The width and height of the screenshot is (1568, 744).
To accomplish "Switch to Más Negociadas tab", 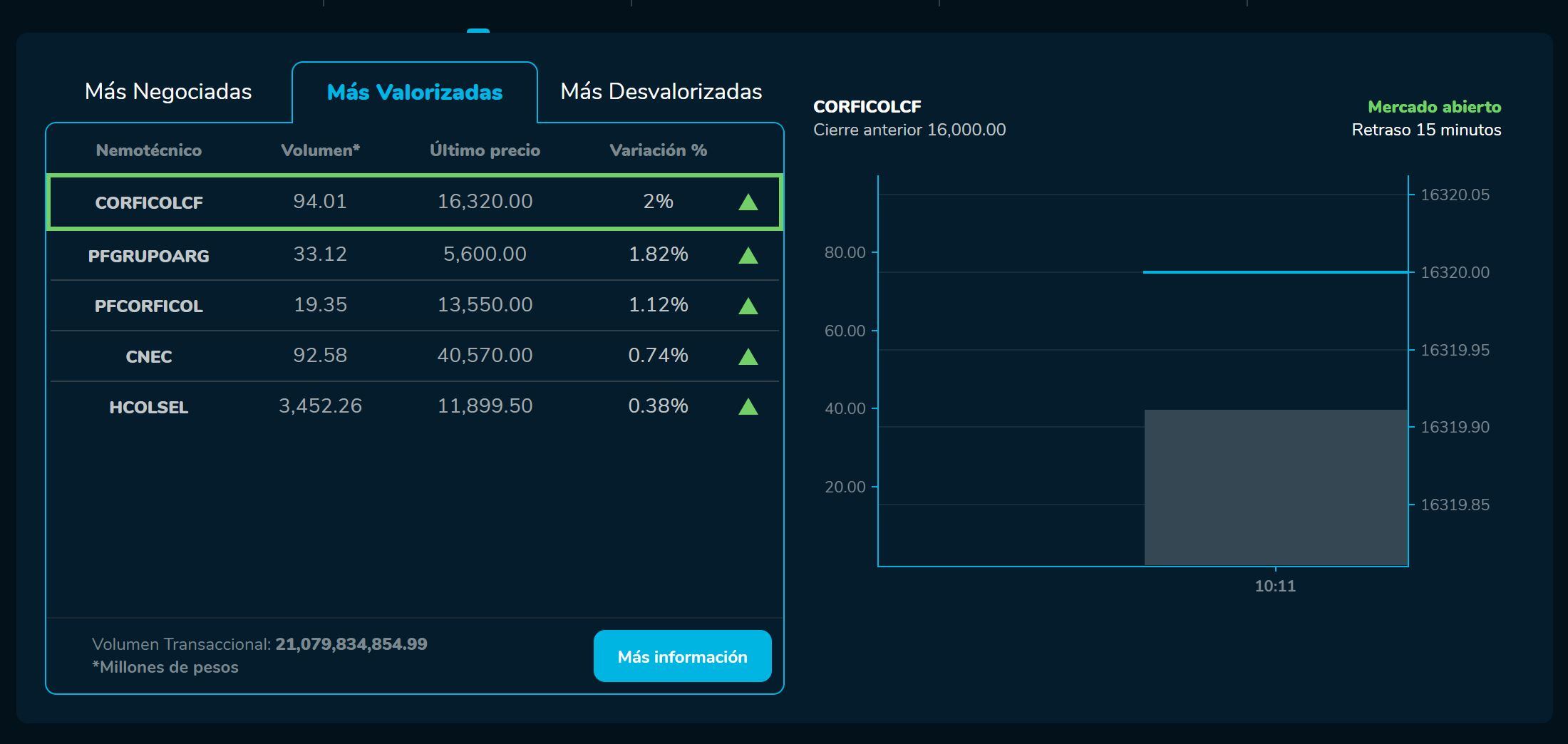I will pyautogui.click(x=168, y=92).
